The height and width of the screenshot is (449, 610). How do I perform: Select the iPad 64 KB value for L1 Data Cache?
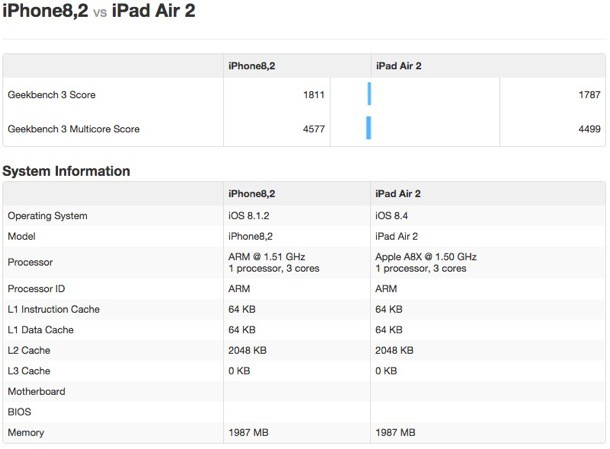click(x=389, y=330)
